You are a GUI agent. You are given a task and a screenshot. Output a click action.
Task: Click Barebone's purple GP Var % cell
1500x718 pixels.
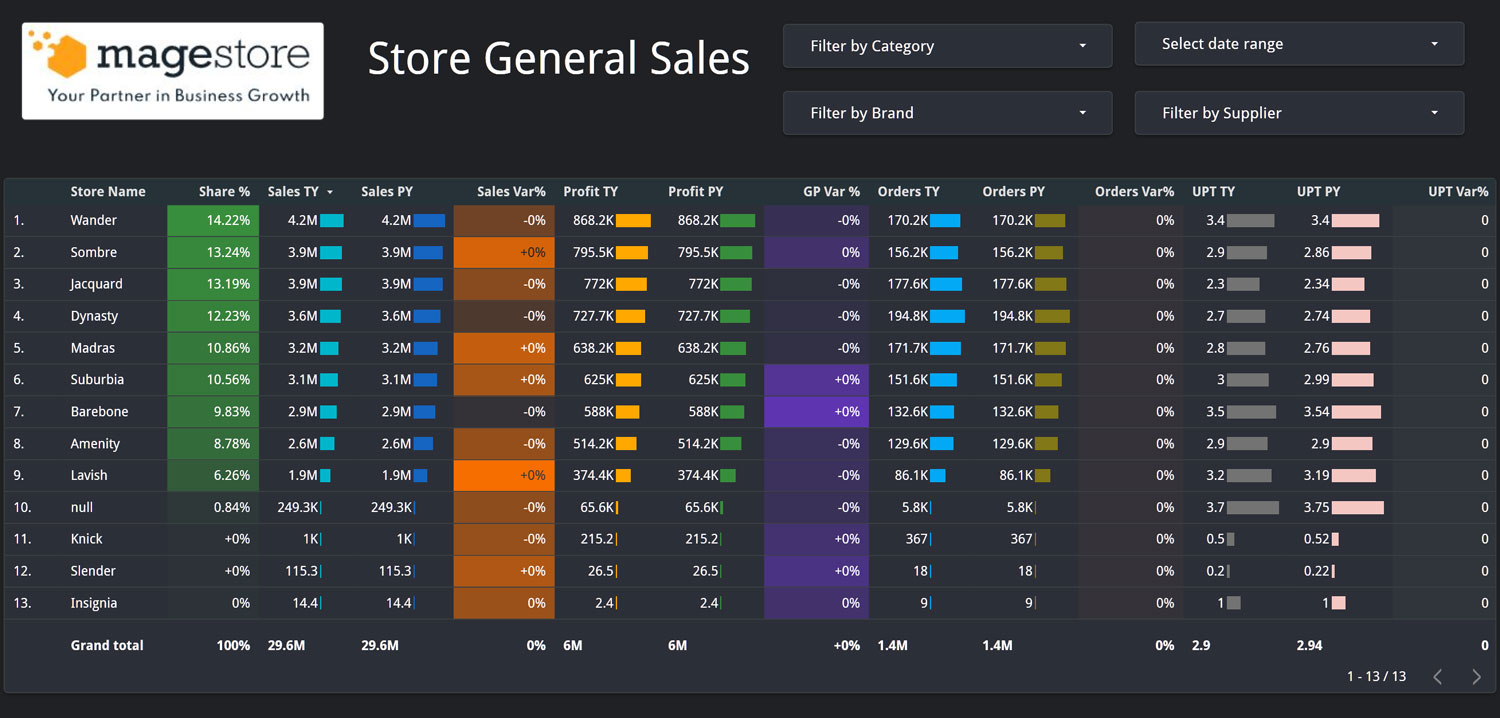click(817, 412)
